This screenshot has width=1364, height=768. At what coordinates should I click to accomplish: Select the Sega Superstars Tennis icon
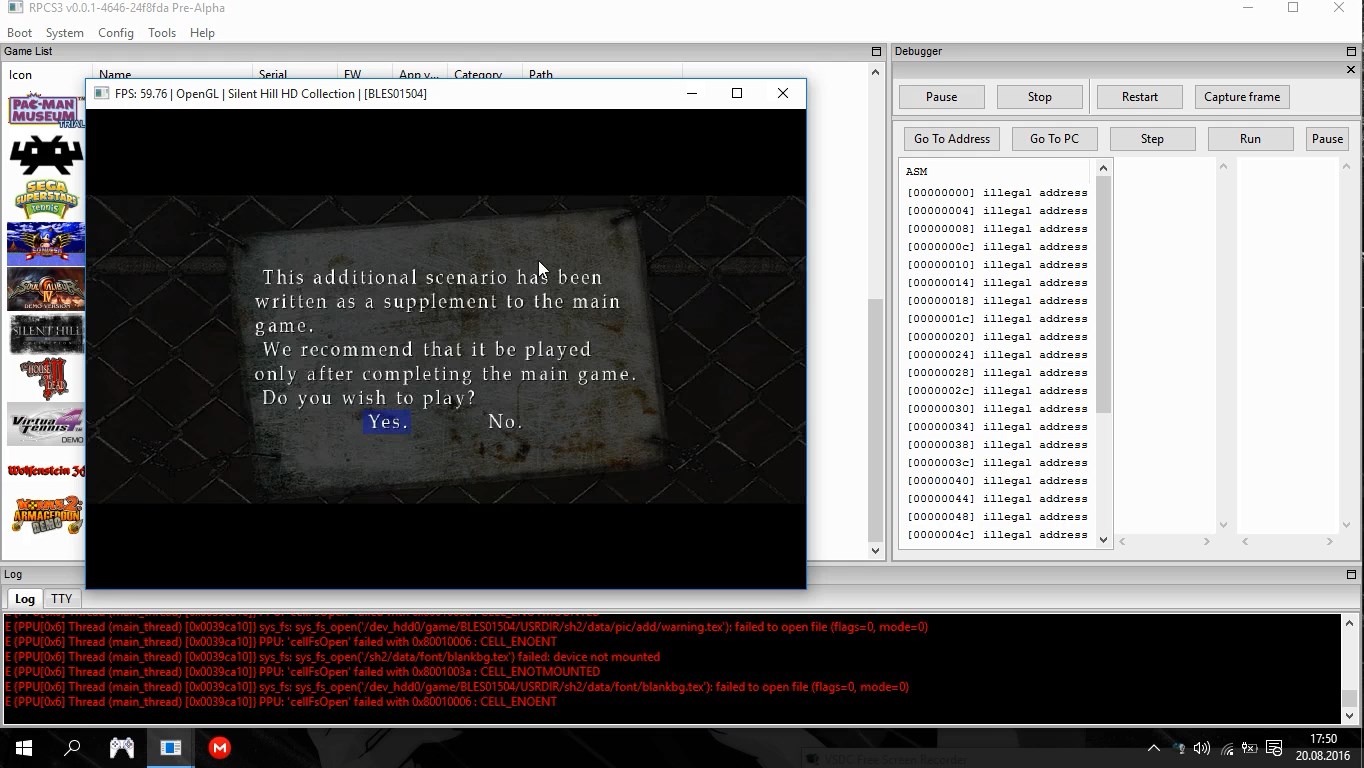45,198
